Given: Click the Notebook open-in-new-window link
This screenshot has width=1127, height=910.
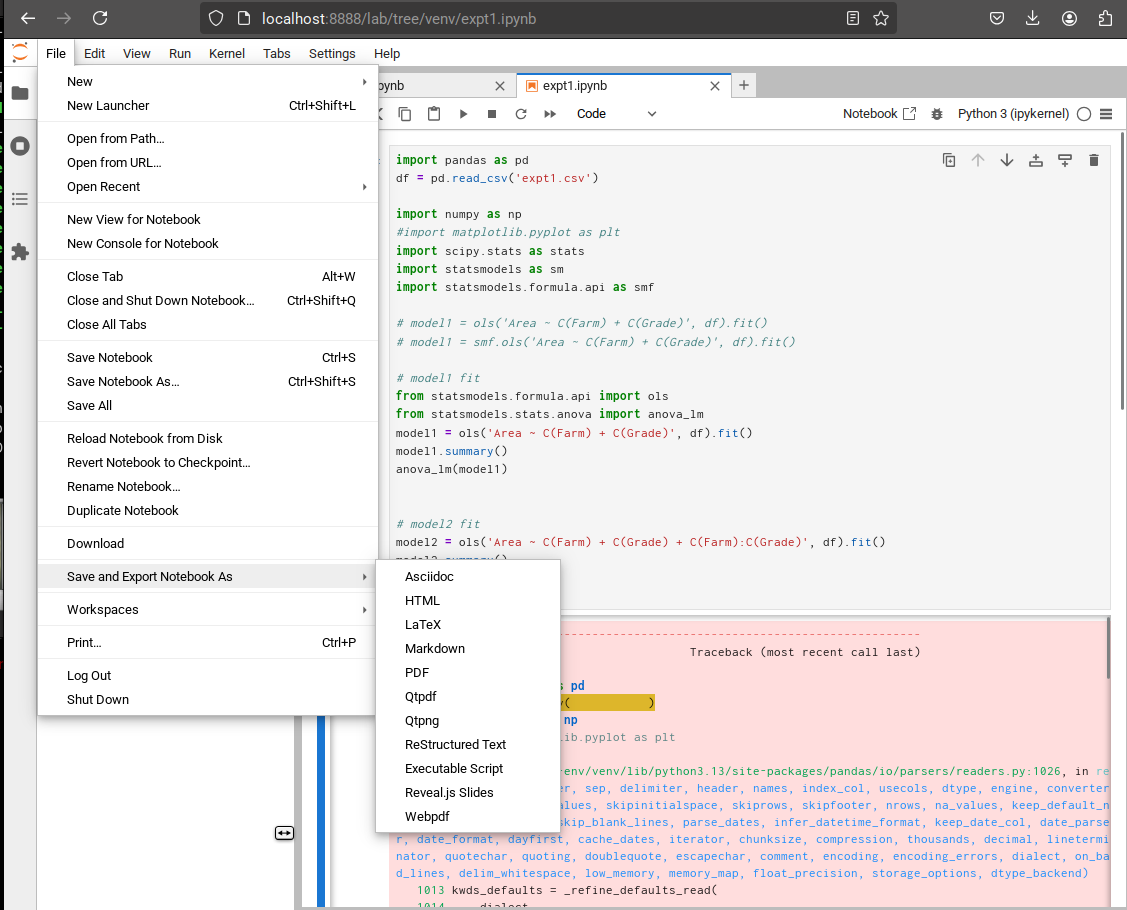Looking at the screenshot, I should pos(879,114).
